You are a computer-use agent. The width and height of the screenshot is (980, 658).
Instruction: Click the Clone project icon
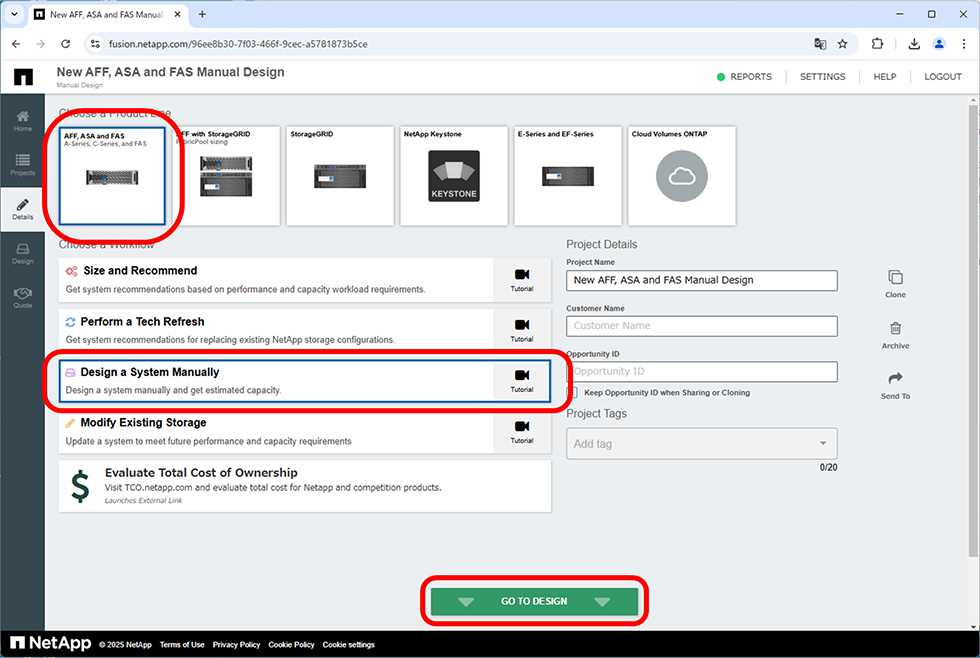[895, 284]
